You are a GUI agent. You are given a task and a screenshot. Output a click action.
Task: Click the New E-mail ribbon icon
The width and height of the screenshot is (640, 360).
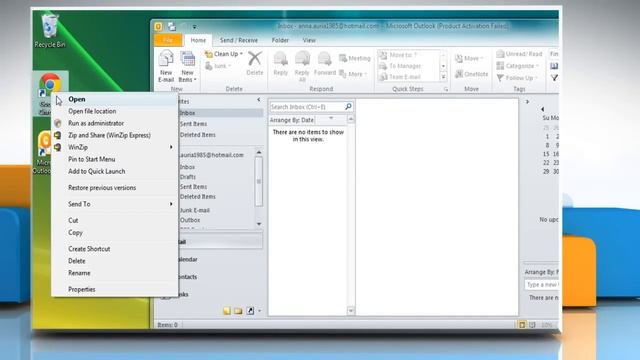pyautogui.click(x=166, y=66)
